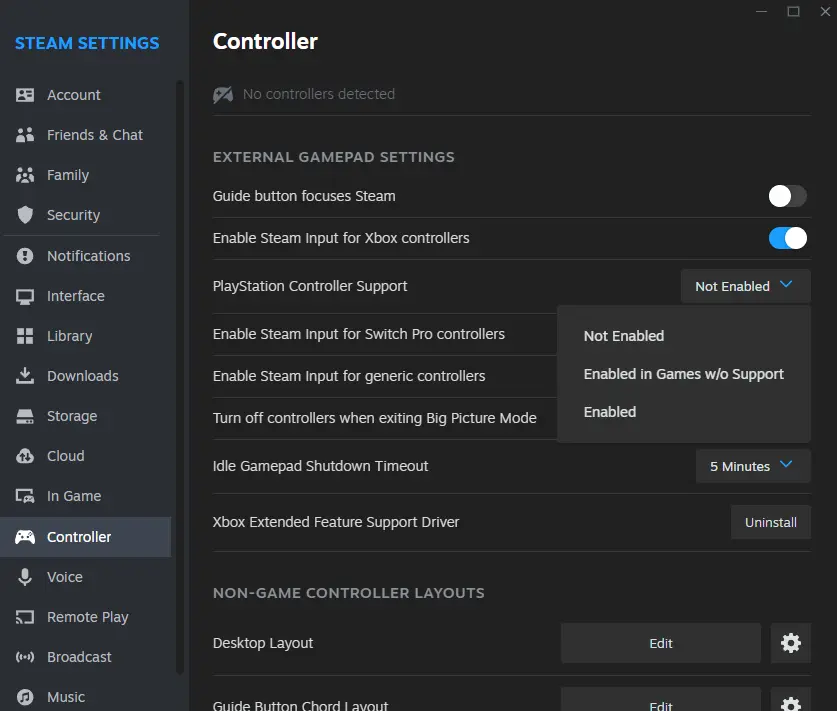The height and width of the screenshot is (711, 837).
Task: Open Voice settings section
Action: point(85,577)
